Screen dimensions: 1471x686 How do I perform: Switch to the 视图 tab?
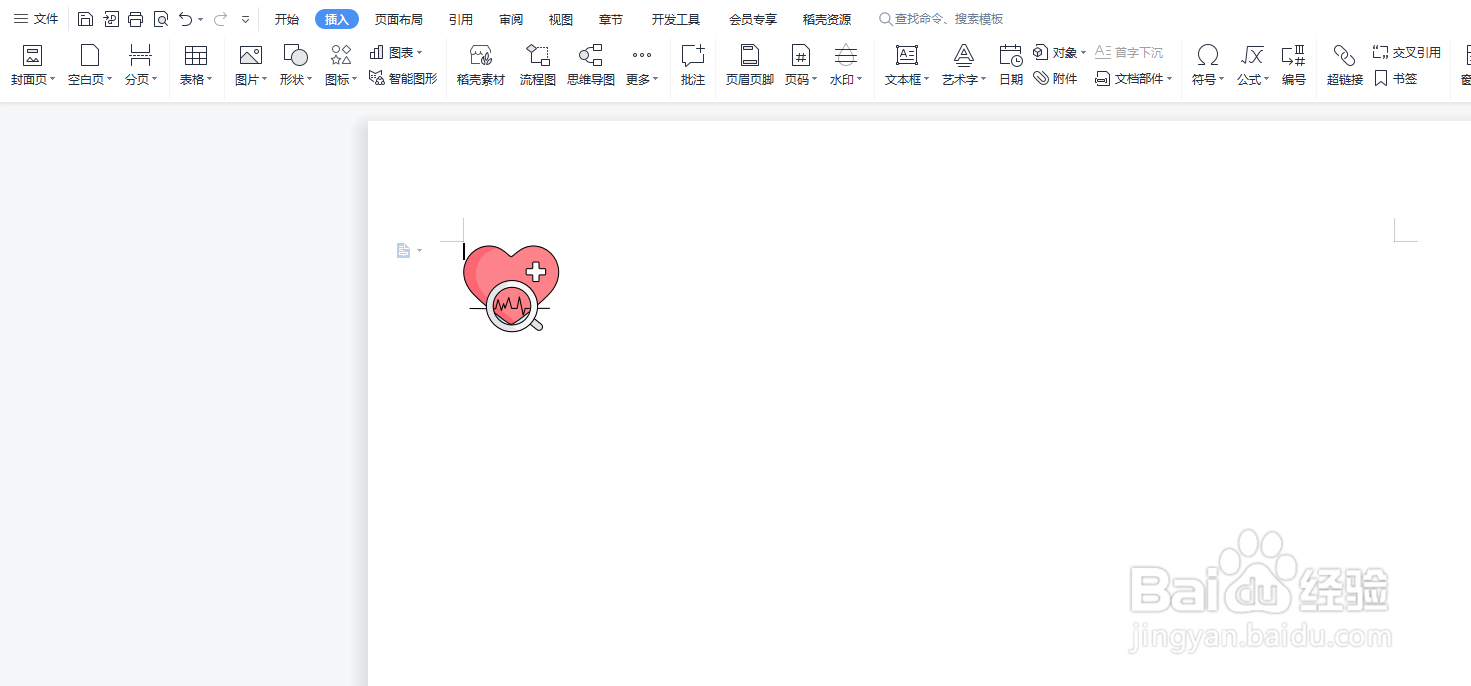click(x=561, y=19)
